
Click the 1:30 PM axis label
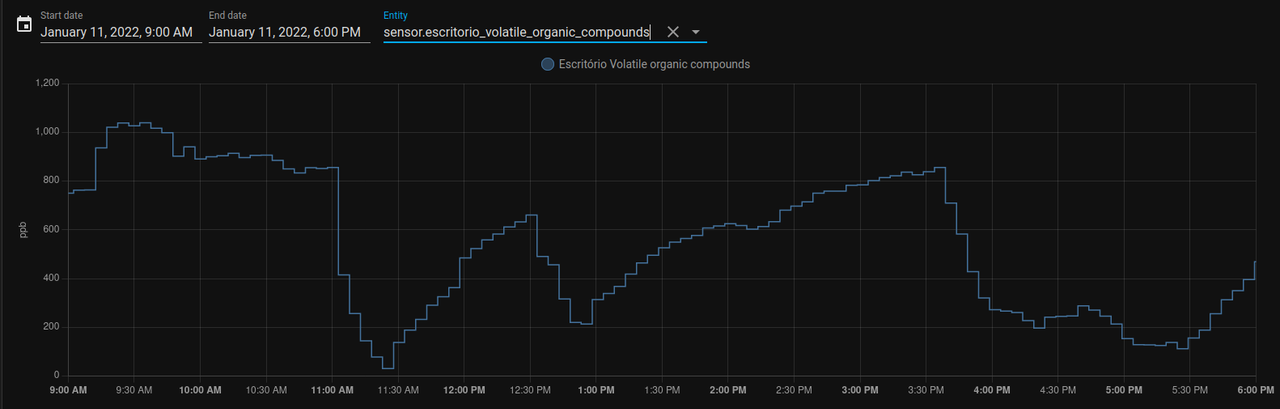click(x=662, y=390)
